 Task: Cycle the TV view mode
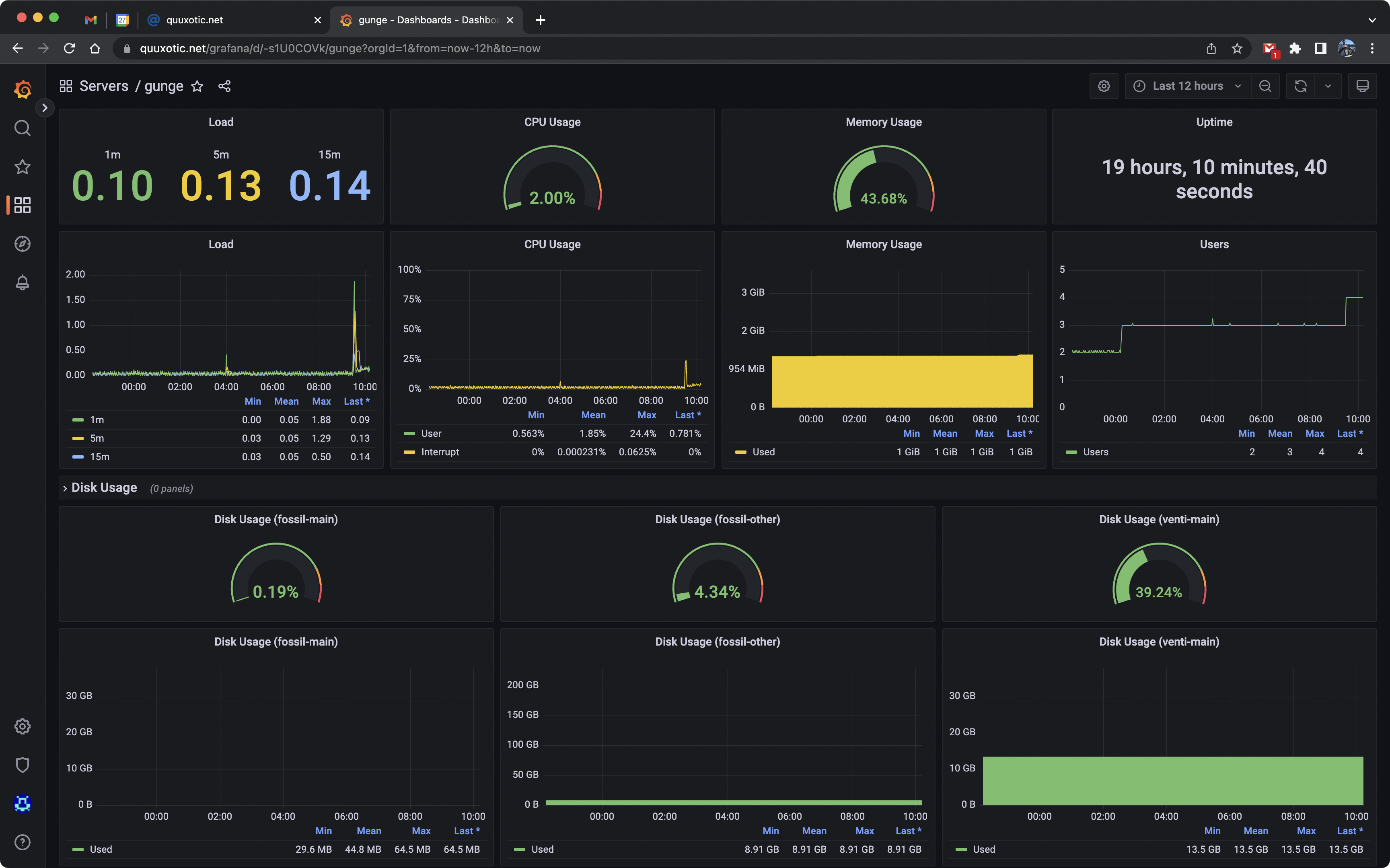(x=1362, y=86)
